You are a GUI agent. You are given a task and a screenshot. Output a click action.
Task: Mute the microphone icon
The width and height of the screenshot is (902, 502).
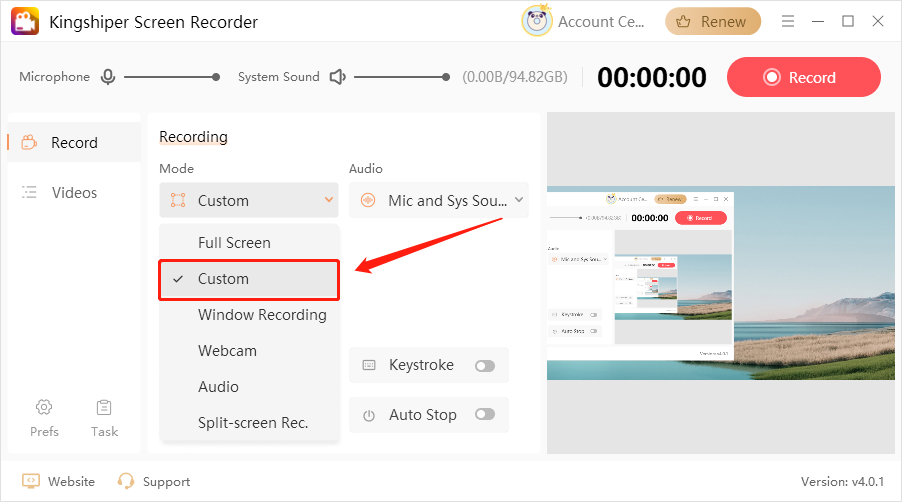pyautogui.click(x=108, y=76)
